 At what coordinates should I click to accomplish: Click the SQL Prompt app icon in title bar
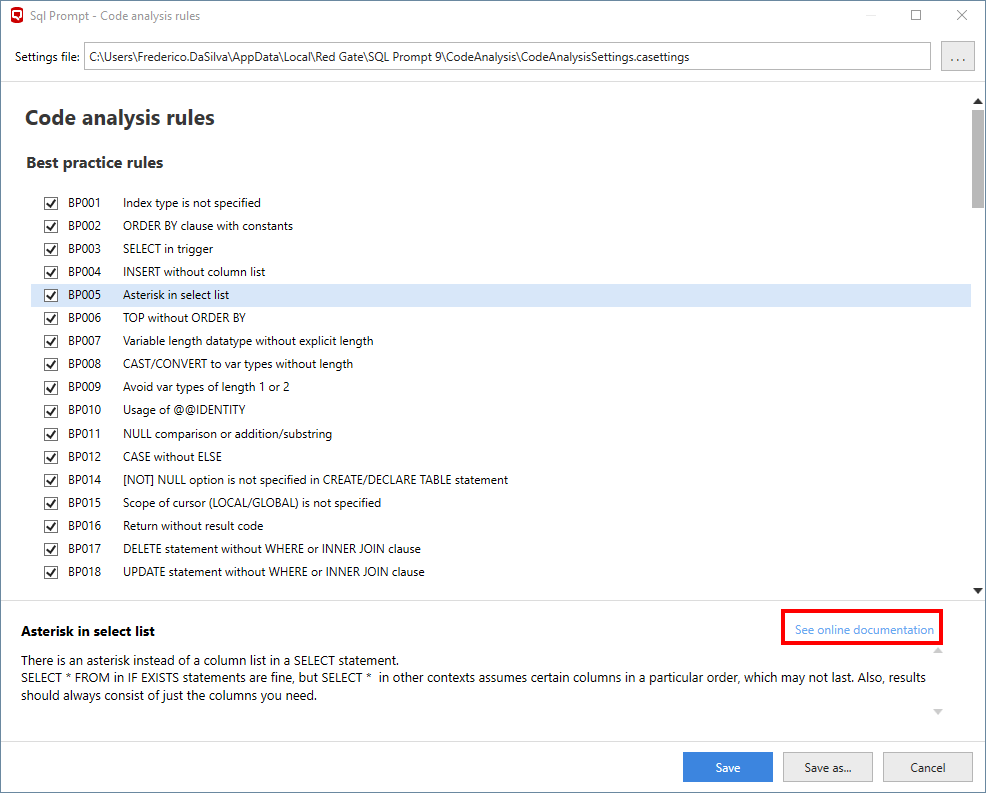pyautogui.click(x=16, y=16)
